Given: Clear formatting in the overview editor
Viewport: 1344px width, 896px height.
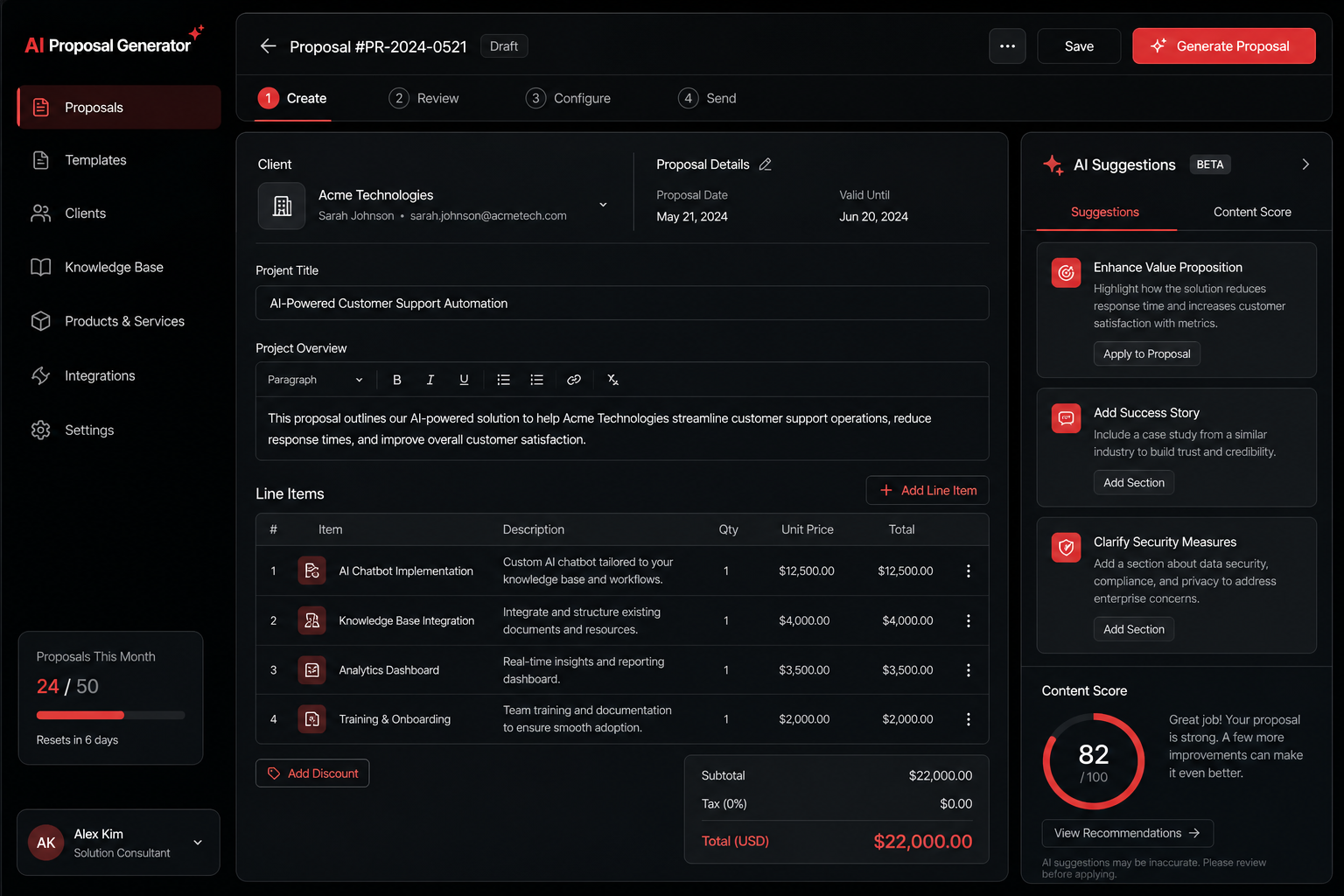Looking at the screenshot, I should [x=612, y=380].
